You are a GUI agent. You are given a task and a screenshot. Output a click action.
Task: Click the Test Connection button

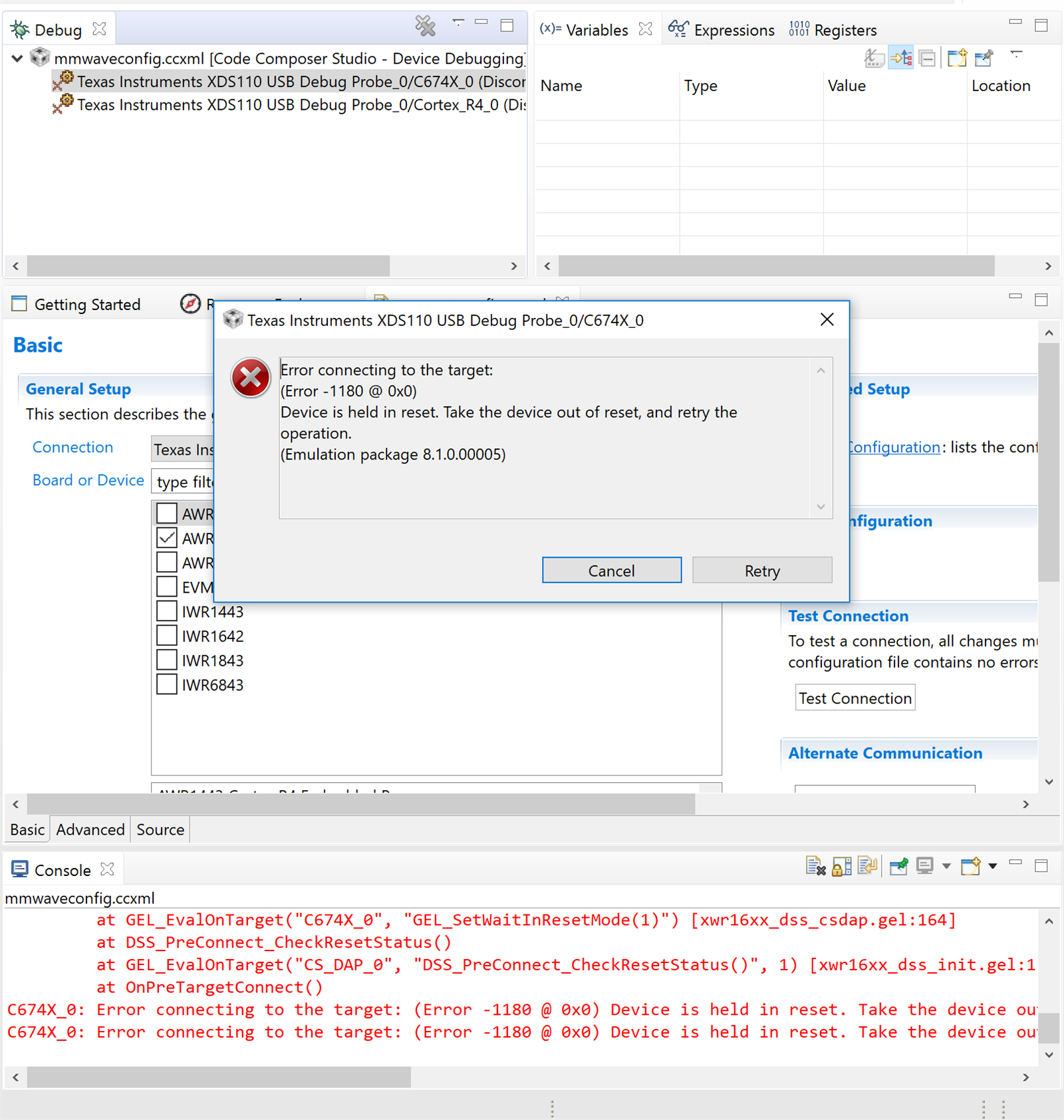[855, 698]
